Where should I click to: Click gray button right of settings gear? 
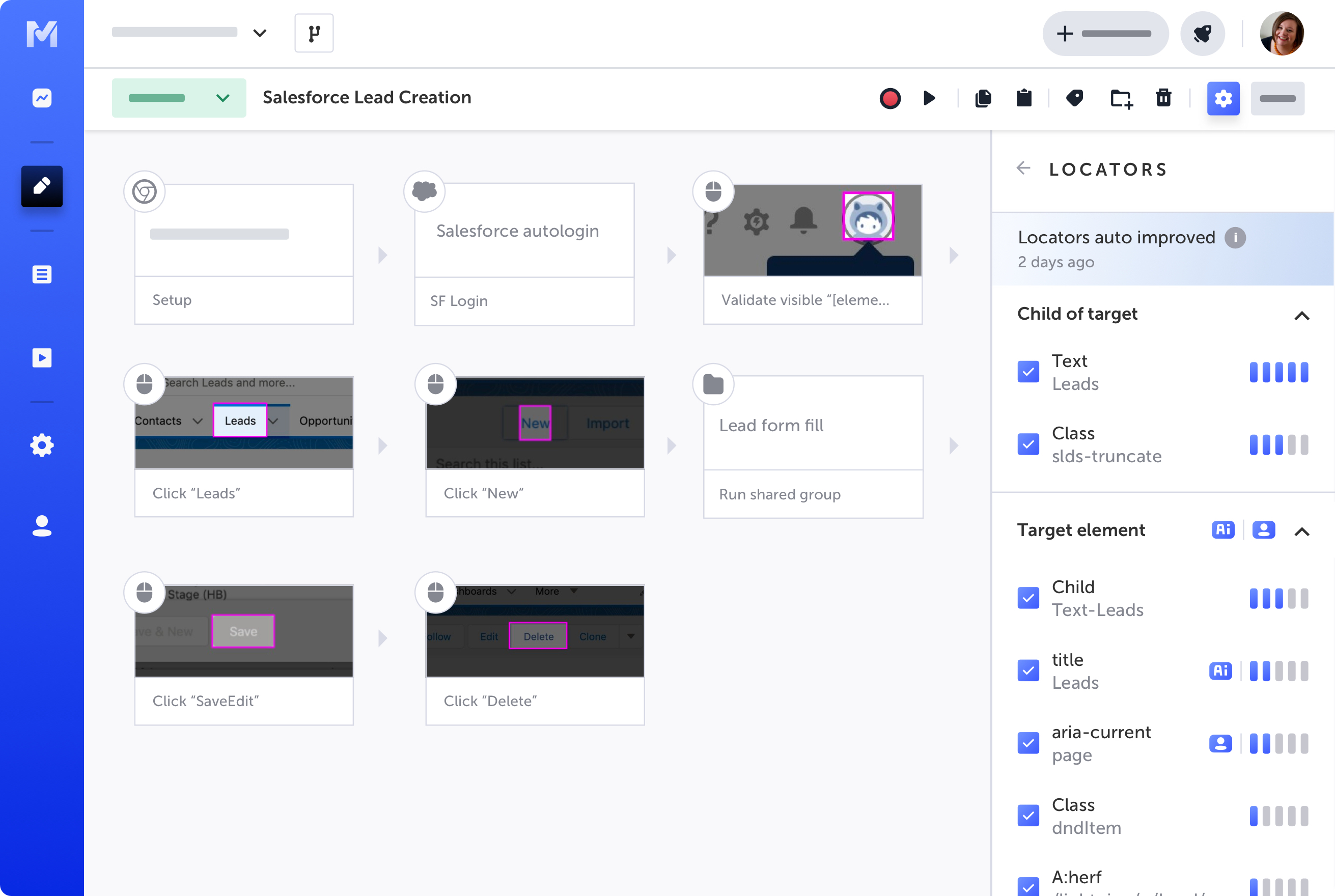1277,98
